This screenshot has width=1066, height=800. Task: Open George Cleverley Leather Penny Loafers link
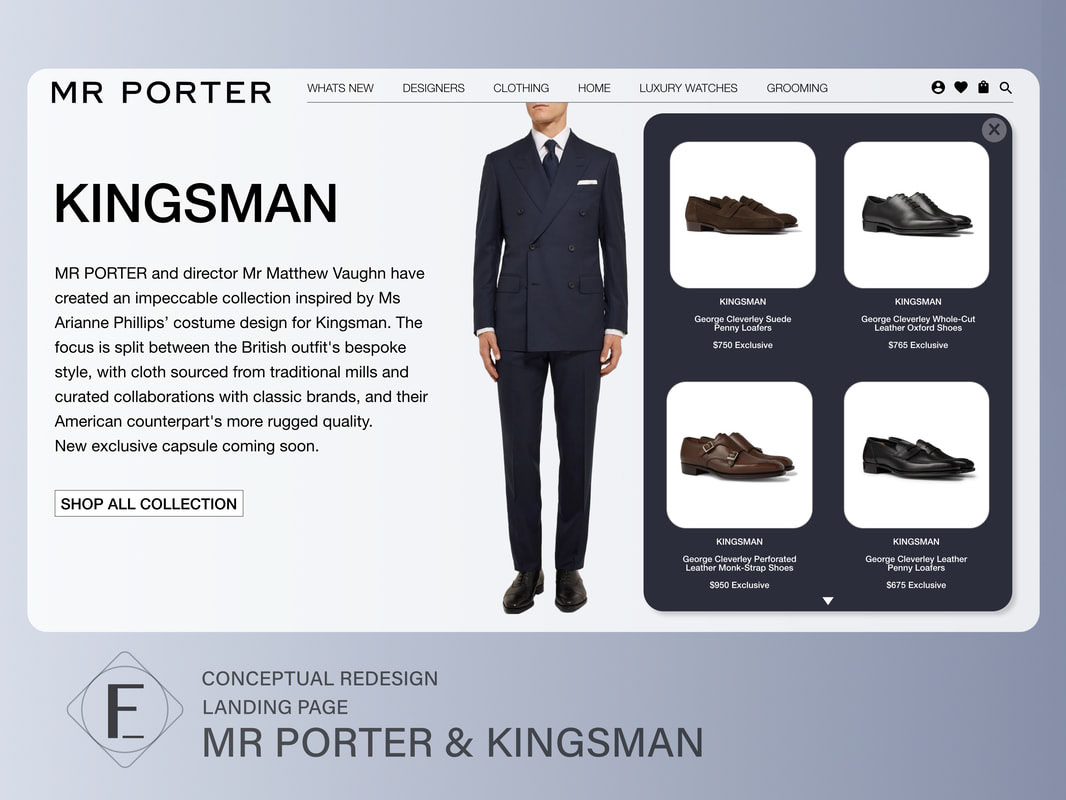pyautogui.click(x=916, y=563)
